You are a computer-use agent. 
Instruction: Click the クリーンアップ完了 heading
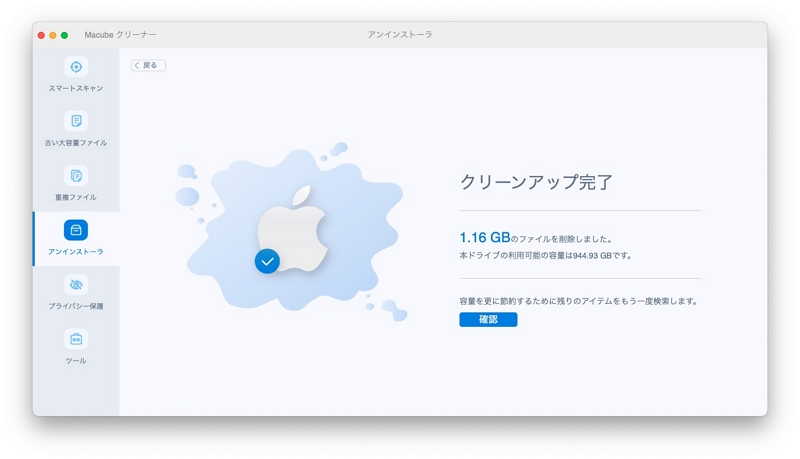click(x=536, y=182)
